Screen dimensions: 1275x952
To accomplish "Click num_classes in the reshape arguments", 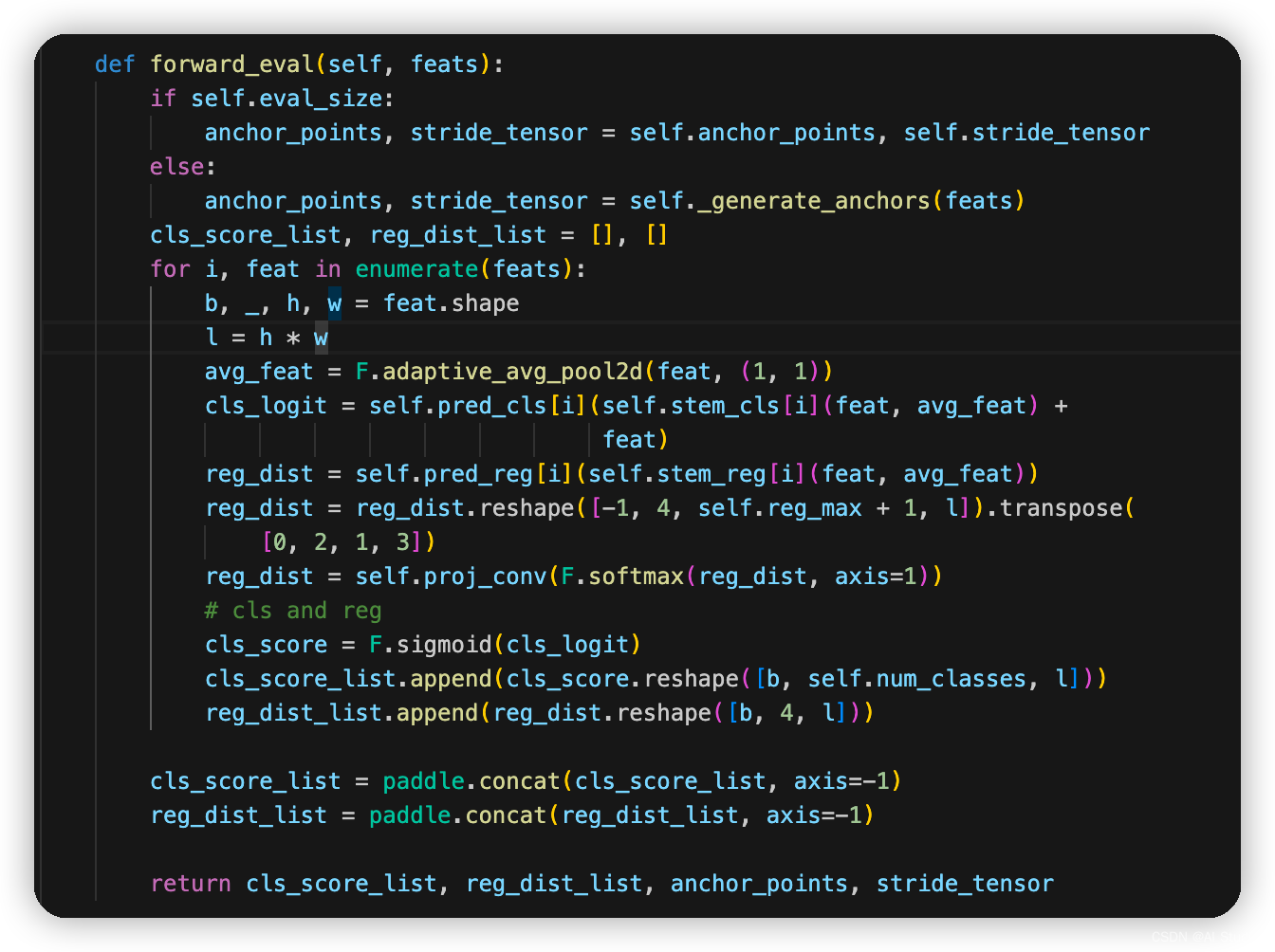I will (x=952, y=679).
